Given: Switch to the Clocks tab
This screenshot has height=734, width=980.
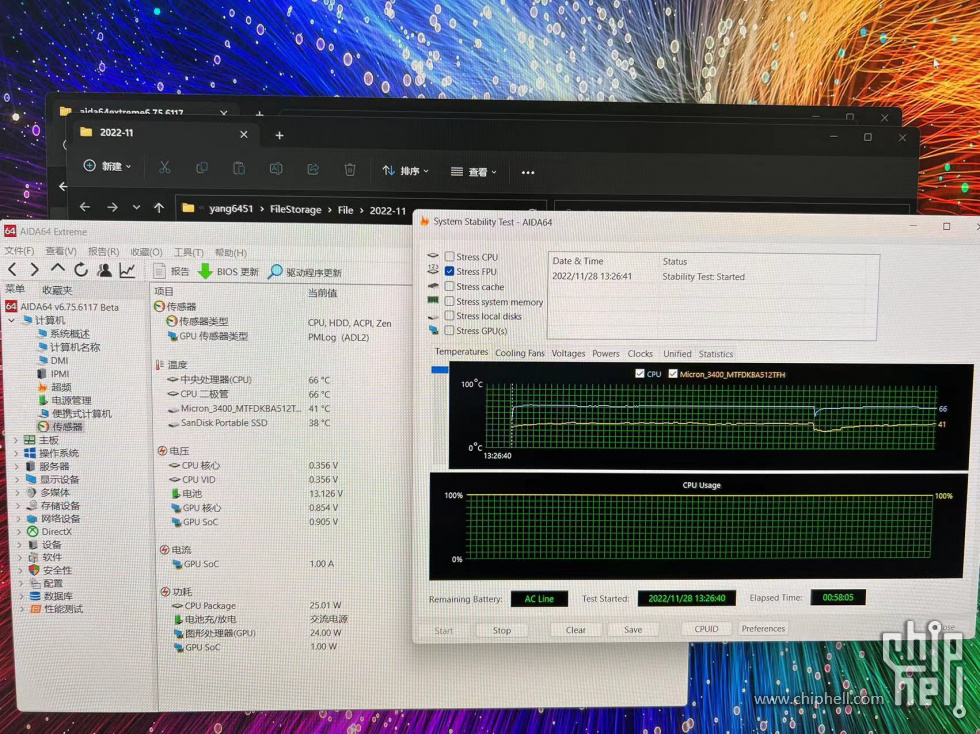Looking at the screenshot, I should coord(640,354).
